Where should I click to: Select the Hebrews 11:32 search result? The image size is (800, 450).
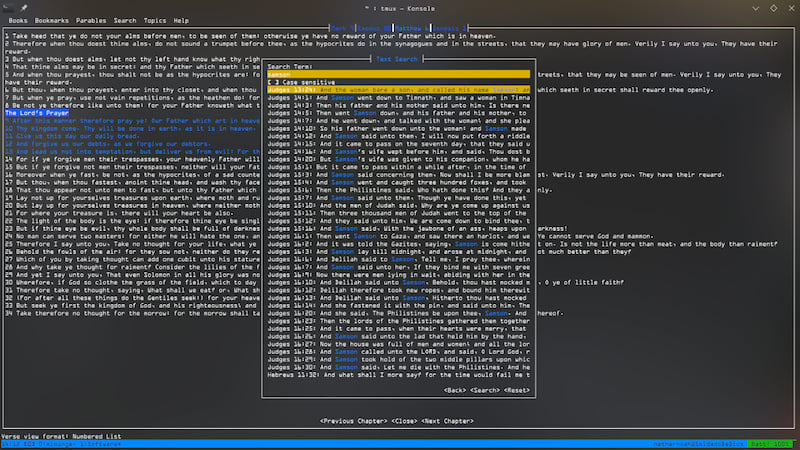398,375
